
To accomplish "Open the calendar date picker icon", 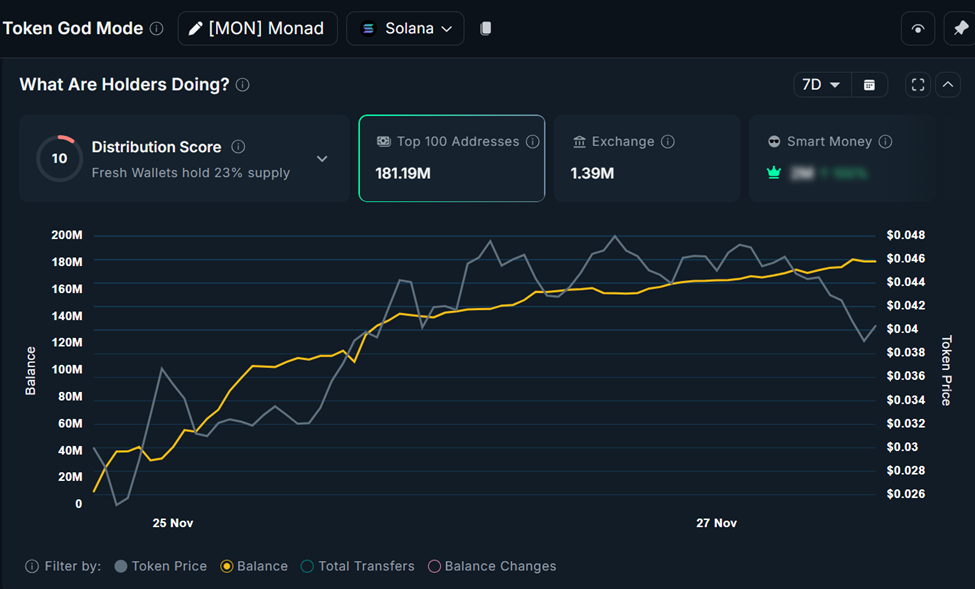I will click(869, 85).
